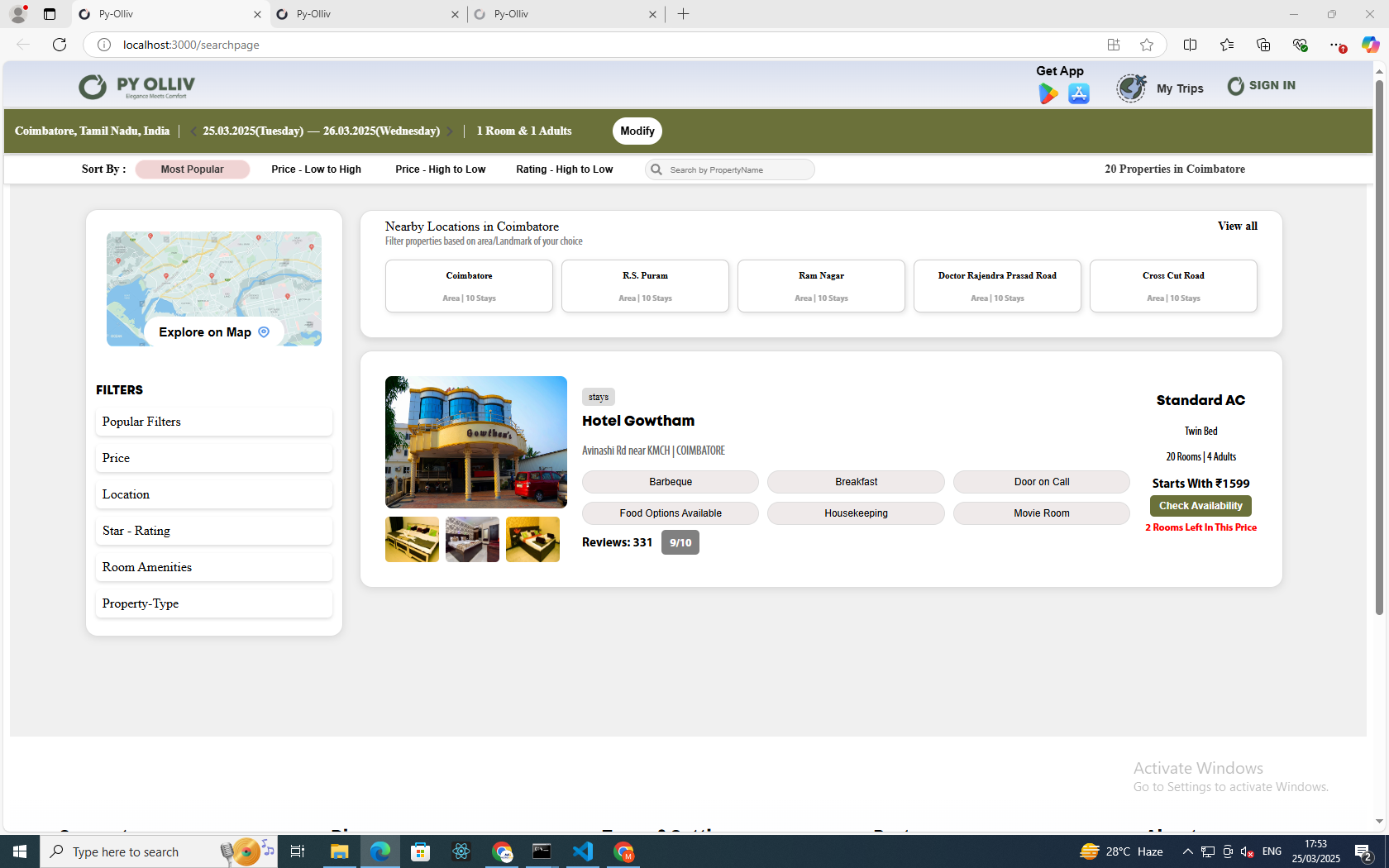Image resolution: width=1389 pixels, height=868 pixels.
Task: Open My Trips globe icon
Action: click(1131, 88)
